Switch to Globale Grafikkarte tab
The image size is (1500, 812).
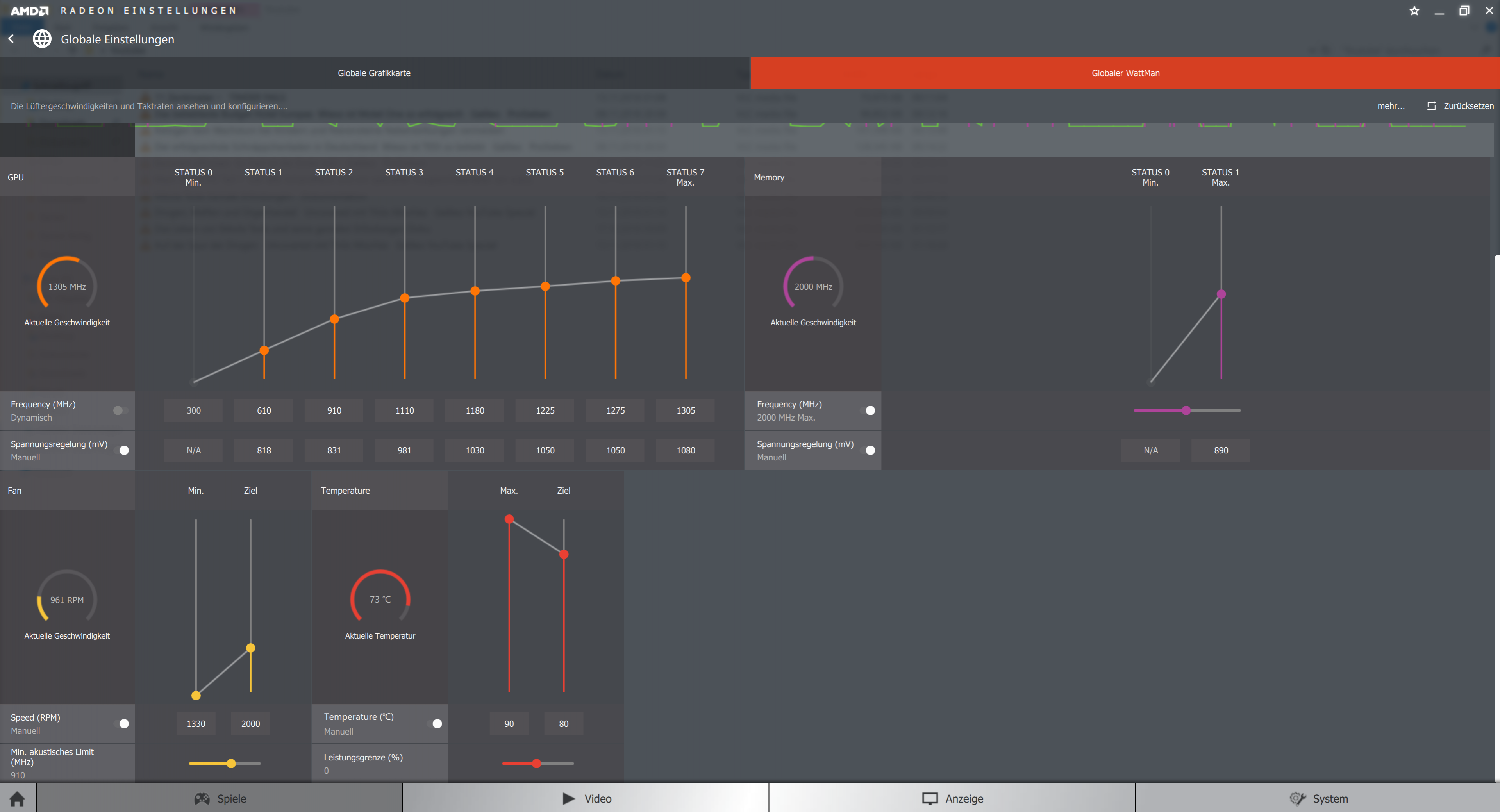[375, 73]
